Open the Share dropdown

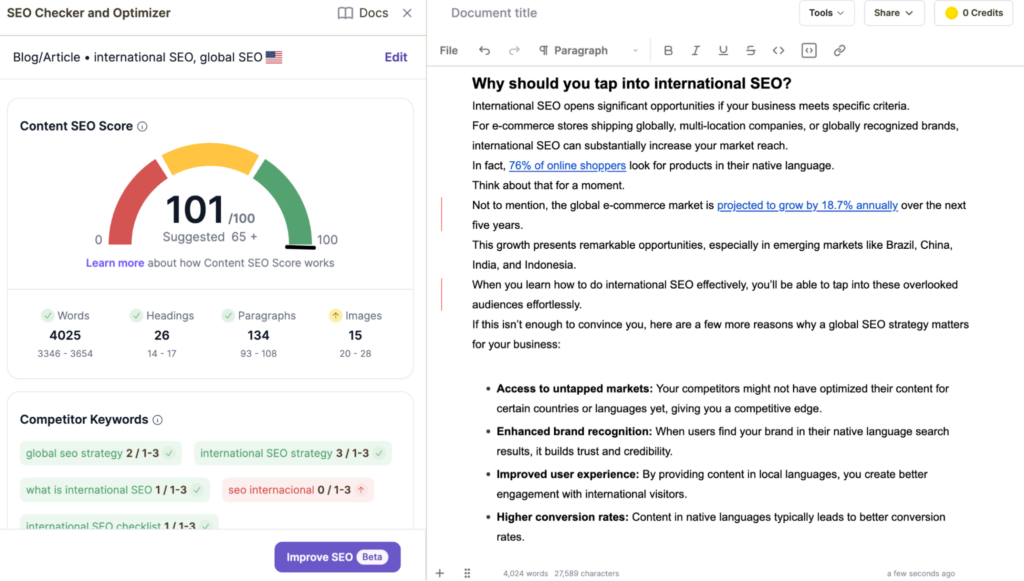893,13
